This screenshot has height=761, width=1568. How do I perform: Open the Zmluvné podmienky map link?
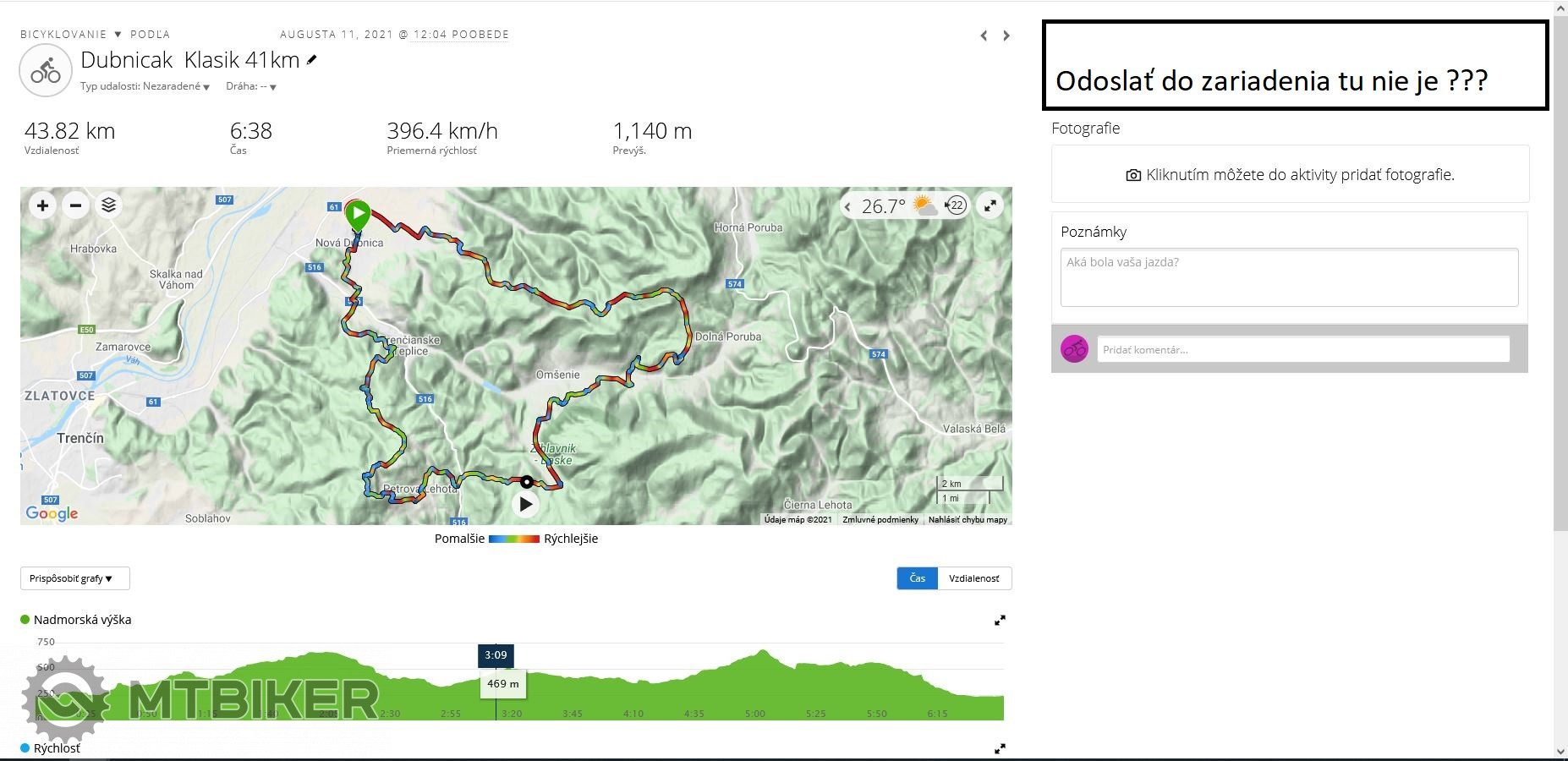point(880,520)
